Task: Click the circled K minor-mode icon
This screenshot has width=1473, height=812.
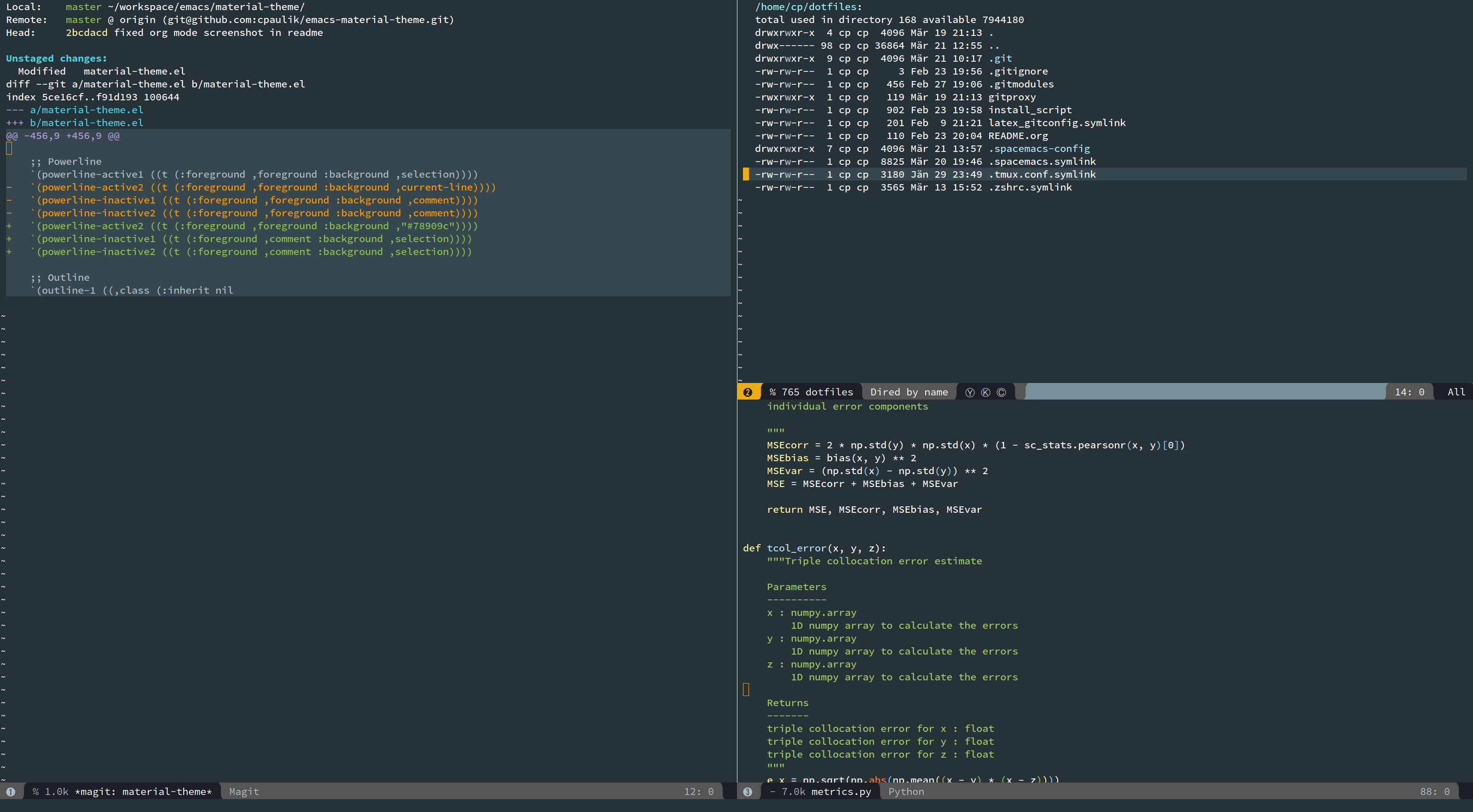Action: tap(985, 392)
